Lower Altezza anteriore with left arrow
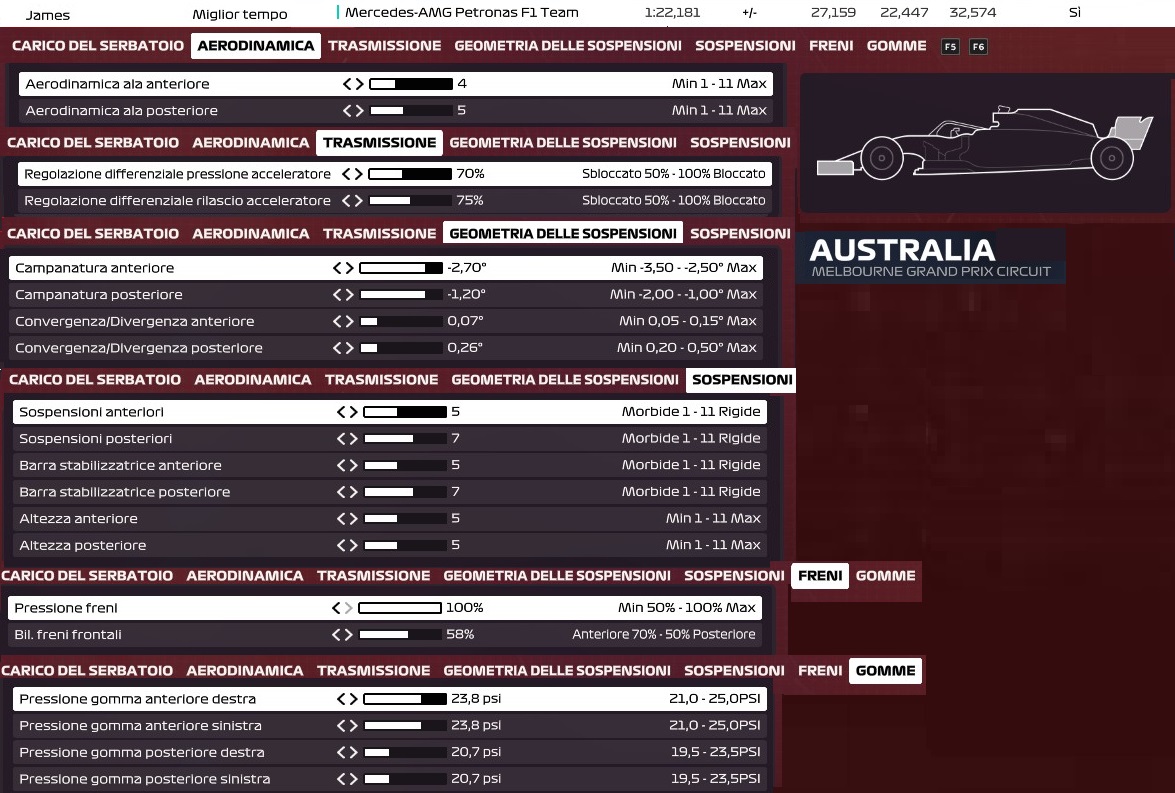Image resolution: width=1175 pixels, height=793 pixels. 341,519
